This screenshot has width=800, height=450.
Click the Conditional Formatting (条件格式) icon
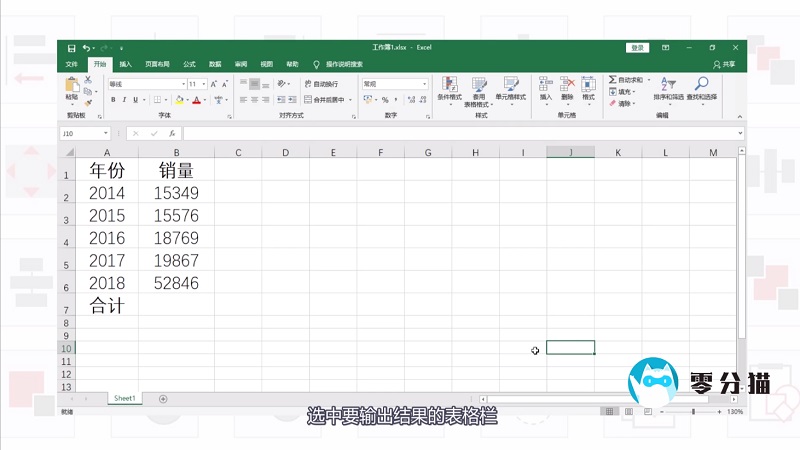click(449, 86)
